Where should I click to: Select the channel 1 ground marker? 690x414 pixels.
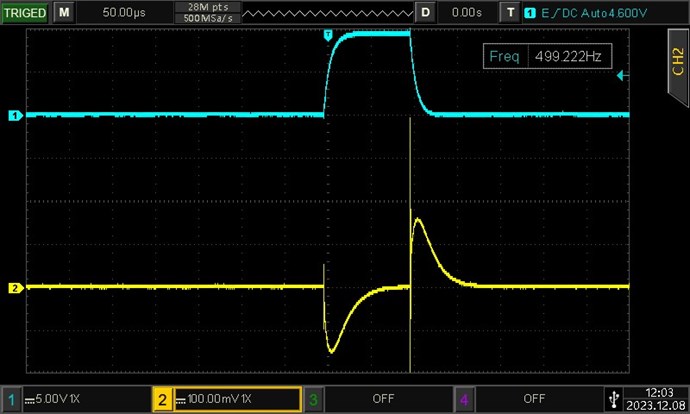pos(15,116)
